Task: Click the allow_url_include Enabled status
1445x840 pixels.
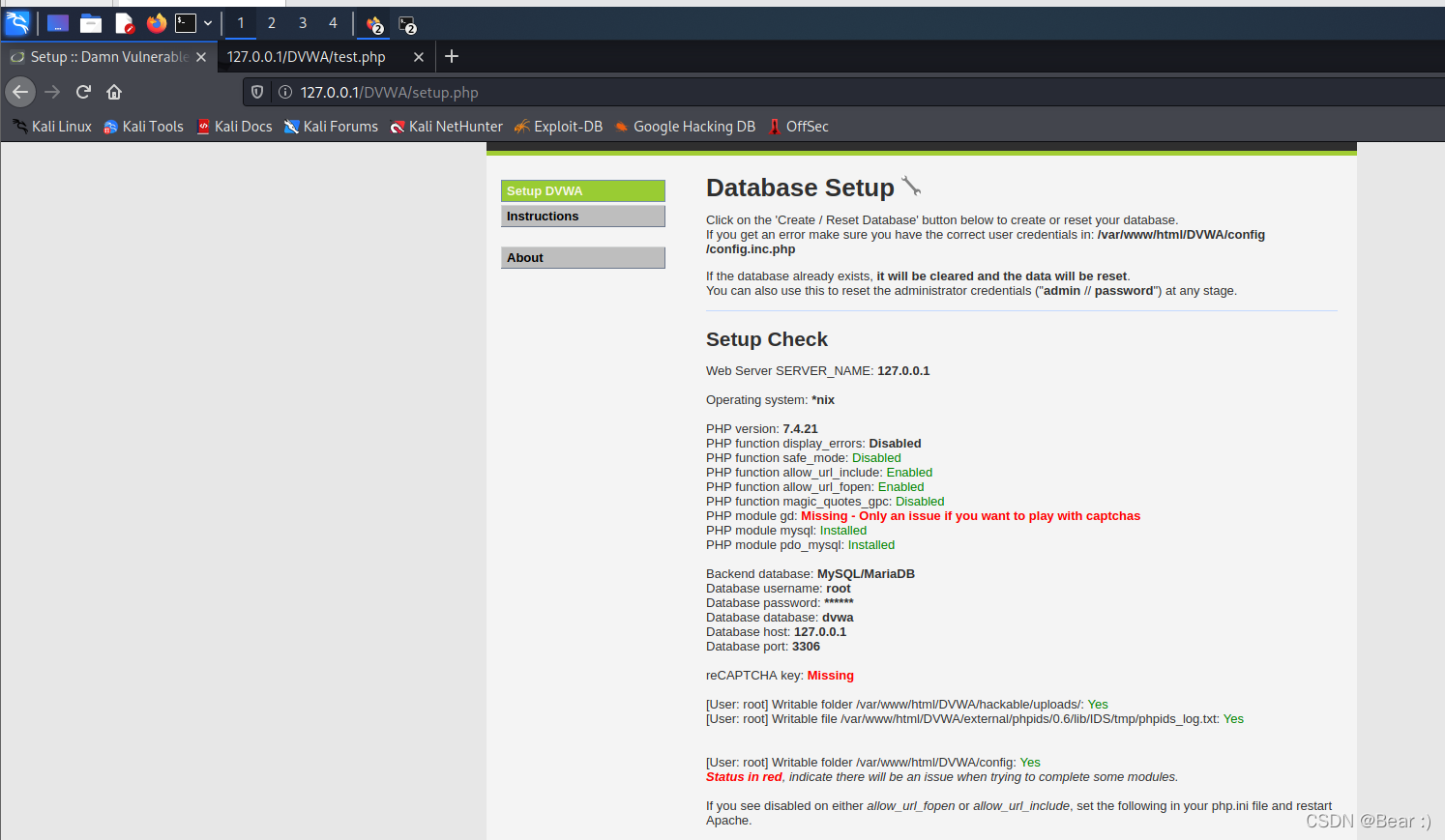Action: pyautogui.click(x=909, y=473)
